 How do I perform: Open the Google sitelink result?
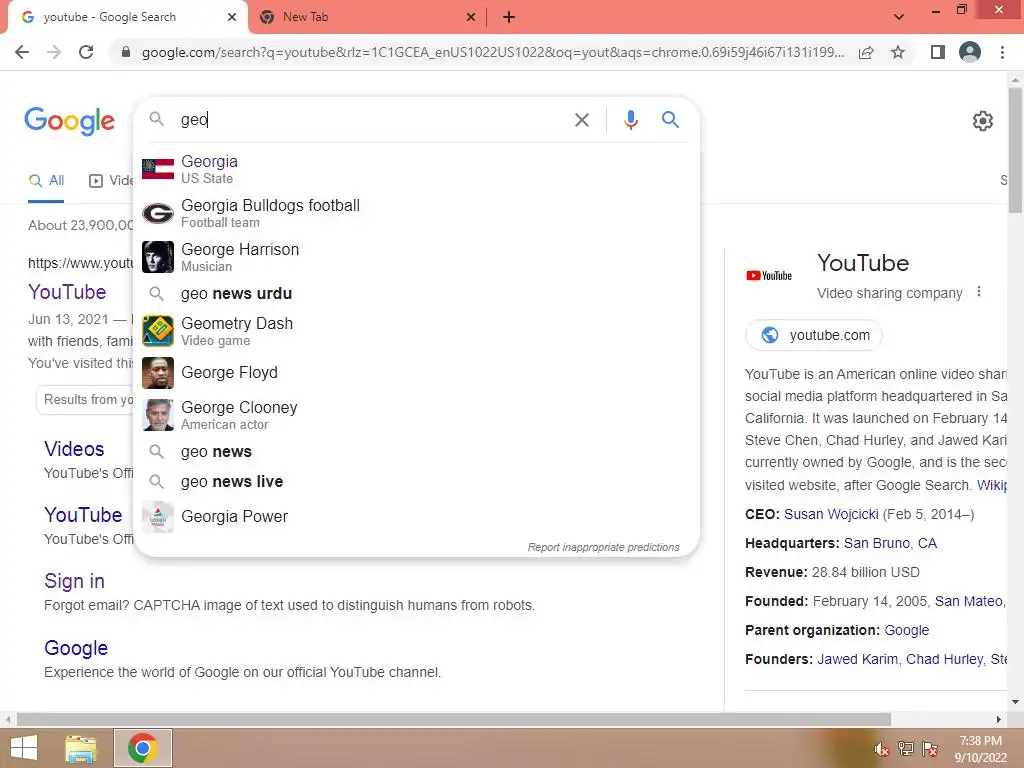pyautogui.click(x=76, y=648)
